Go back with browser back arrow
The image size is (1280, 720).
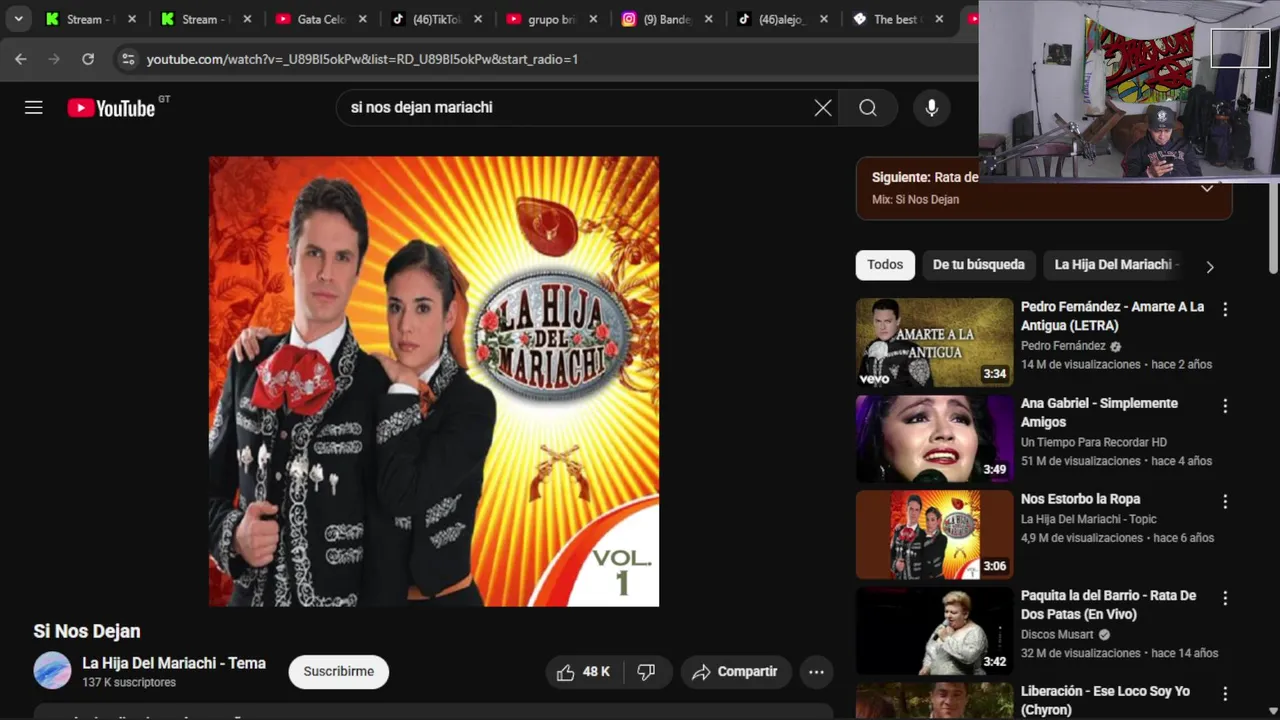point(21,59)
